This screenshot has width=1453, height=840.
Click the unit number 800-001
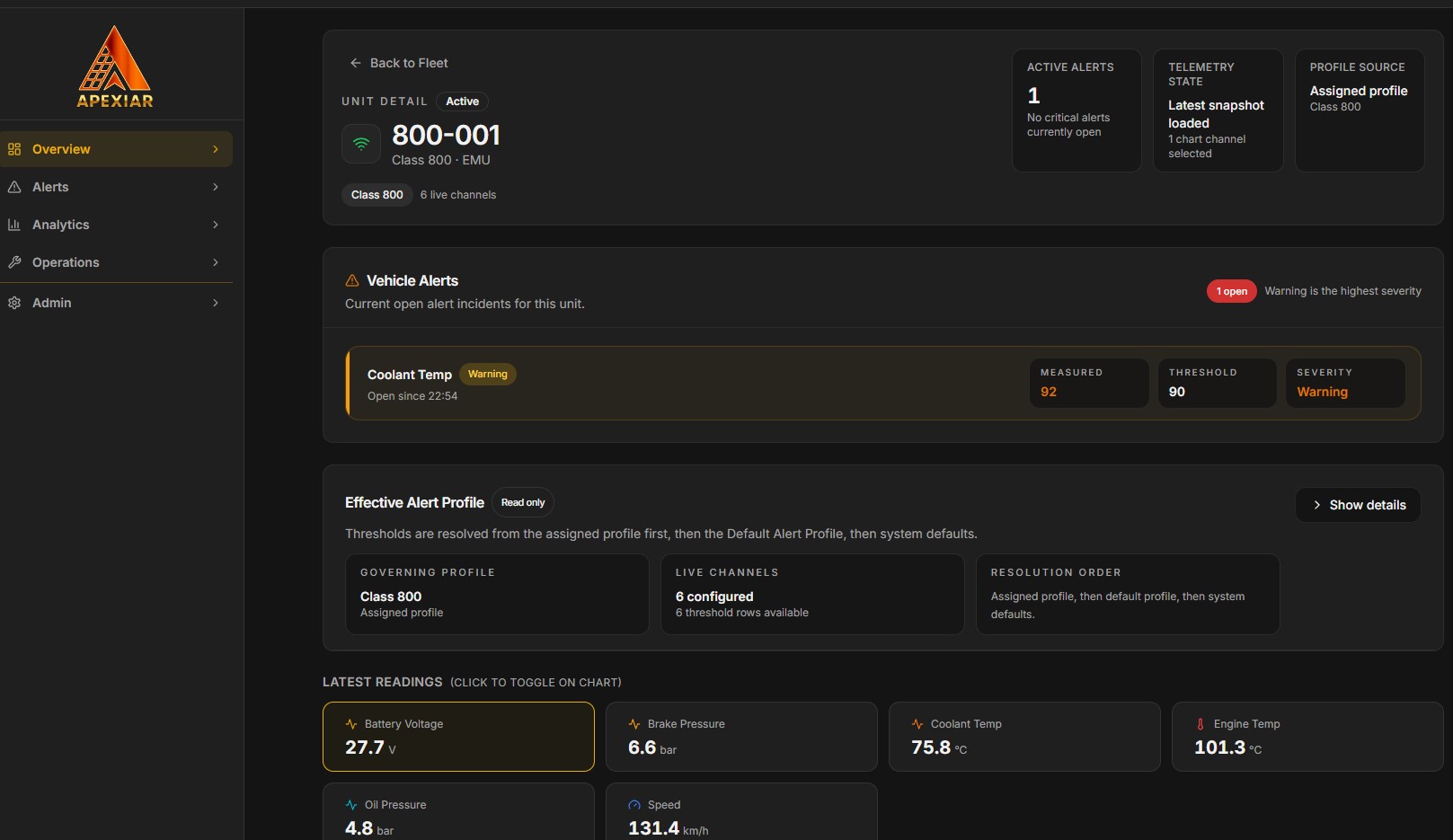(x=446, y=135)
